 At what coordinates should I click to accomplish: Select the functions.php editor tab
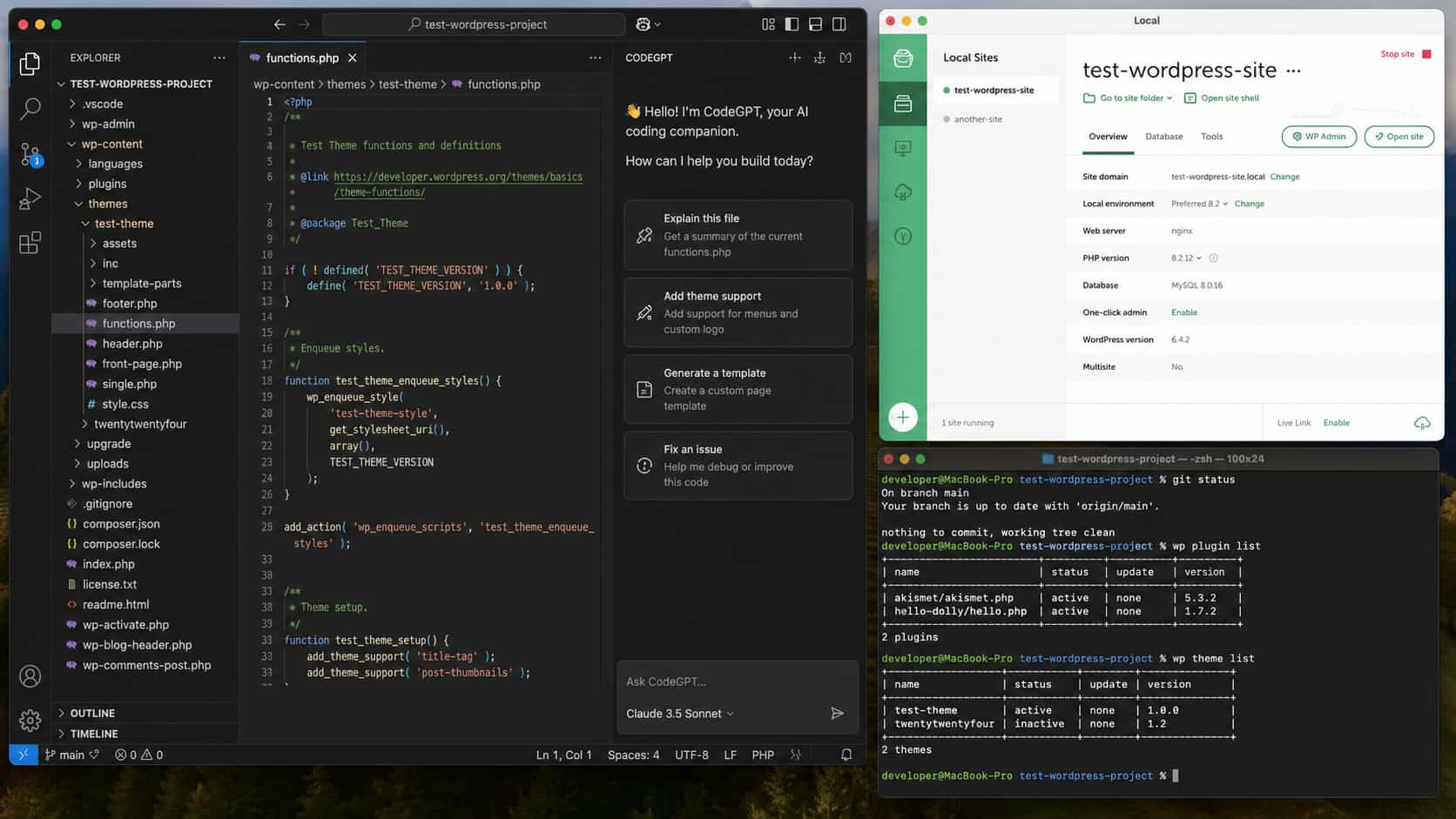(x=302, y=57)
